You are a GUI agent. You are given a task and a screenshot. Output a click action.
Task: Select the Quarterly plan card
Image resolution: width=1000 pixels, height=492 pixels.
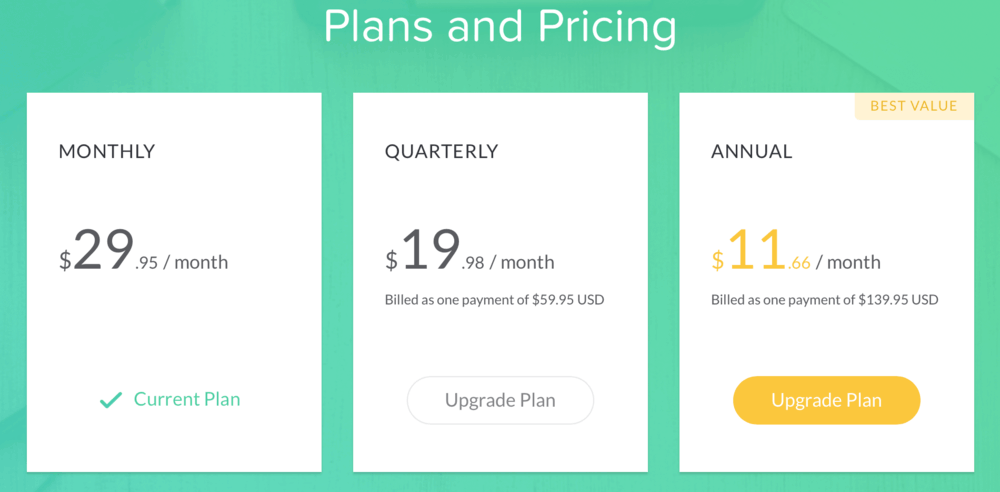[x=500, y=282]
